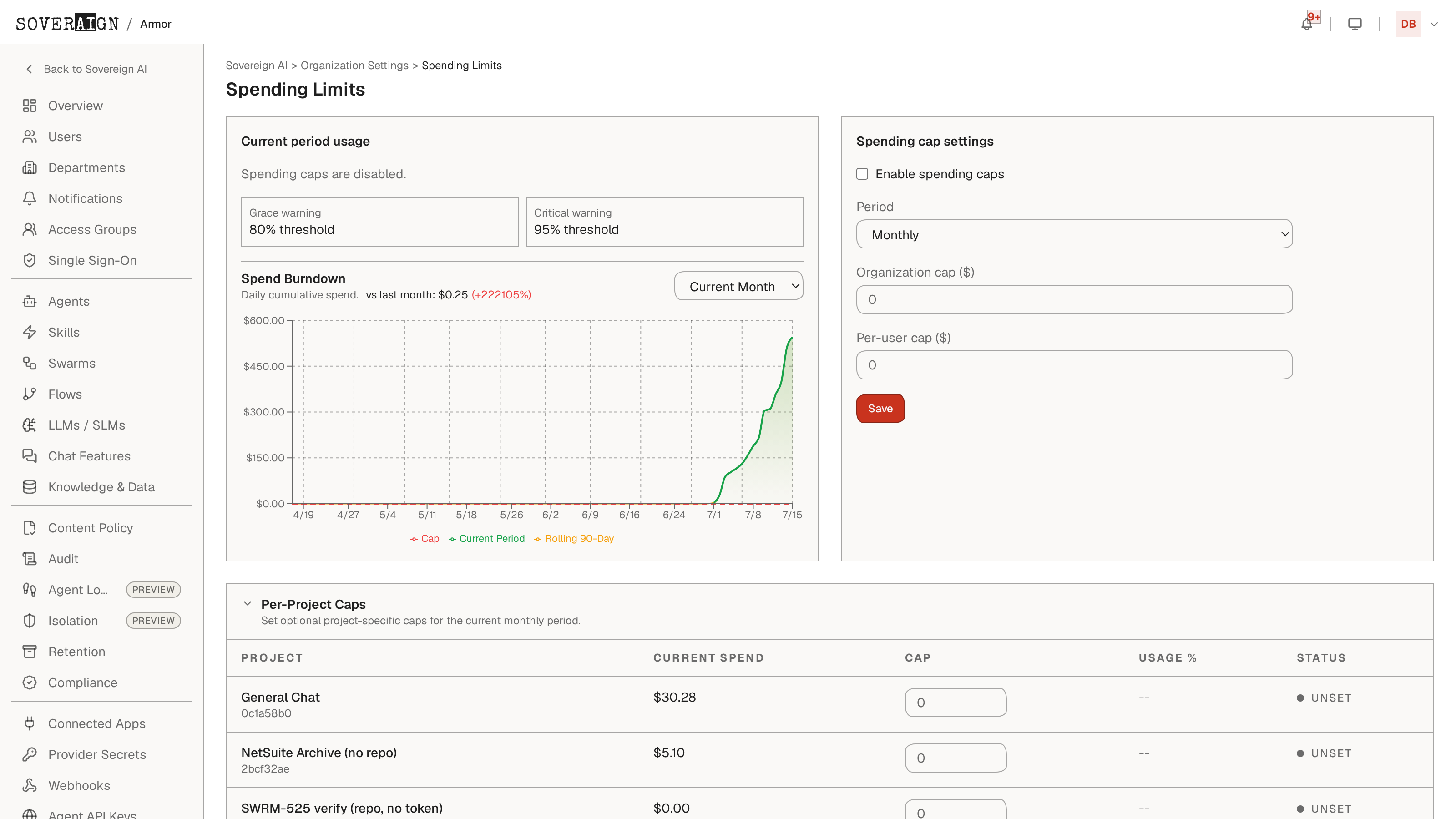Click the Content Policy document icon
The image size is (1456, 819).
[30, 528]
